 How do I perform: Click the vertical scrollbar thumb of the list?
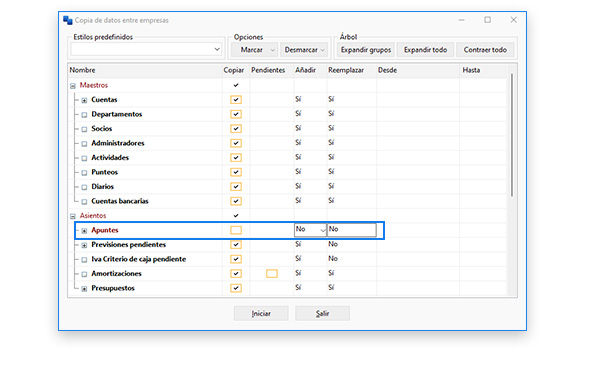pyautogui.click(x=512, y=136)
